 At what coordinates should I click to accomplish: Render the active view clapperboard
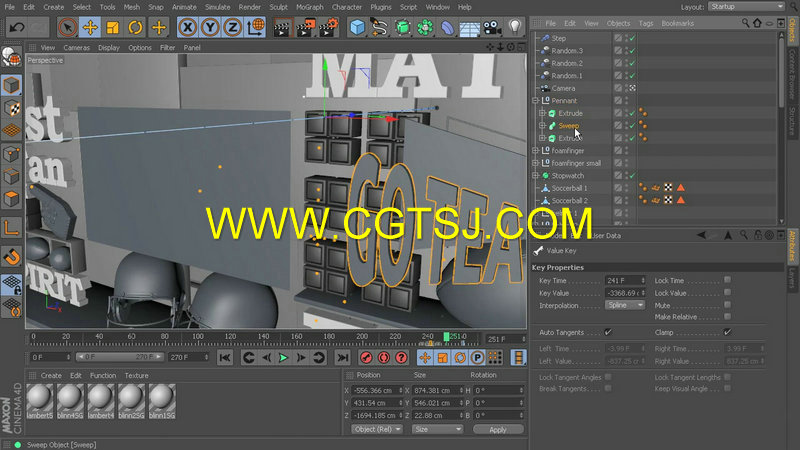(282, 27)
